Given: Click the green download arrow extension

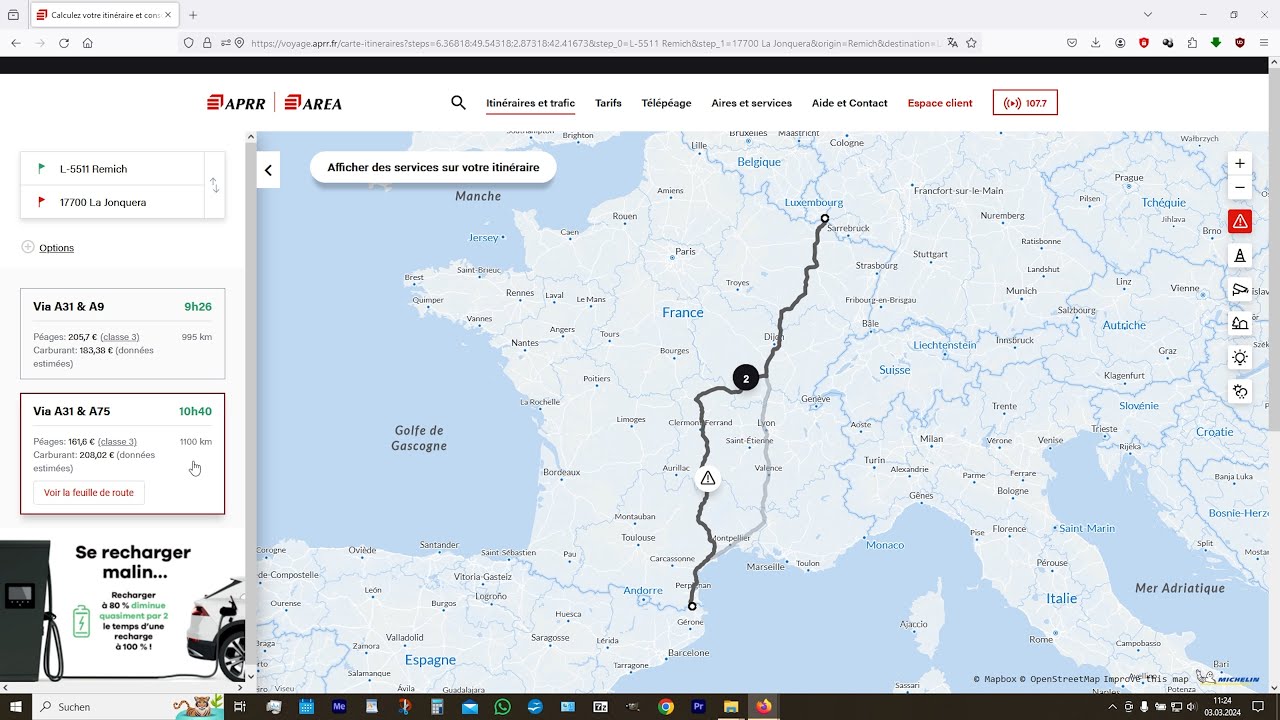Looking at the screenshot, I should tap(1216, 43).
